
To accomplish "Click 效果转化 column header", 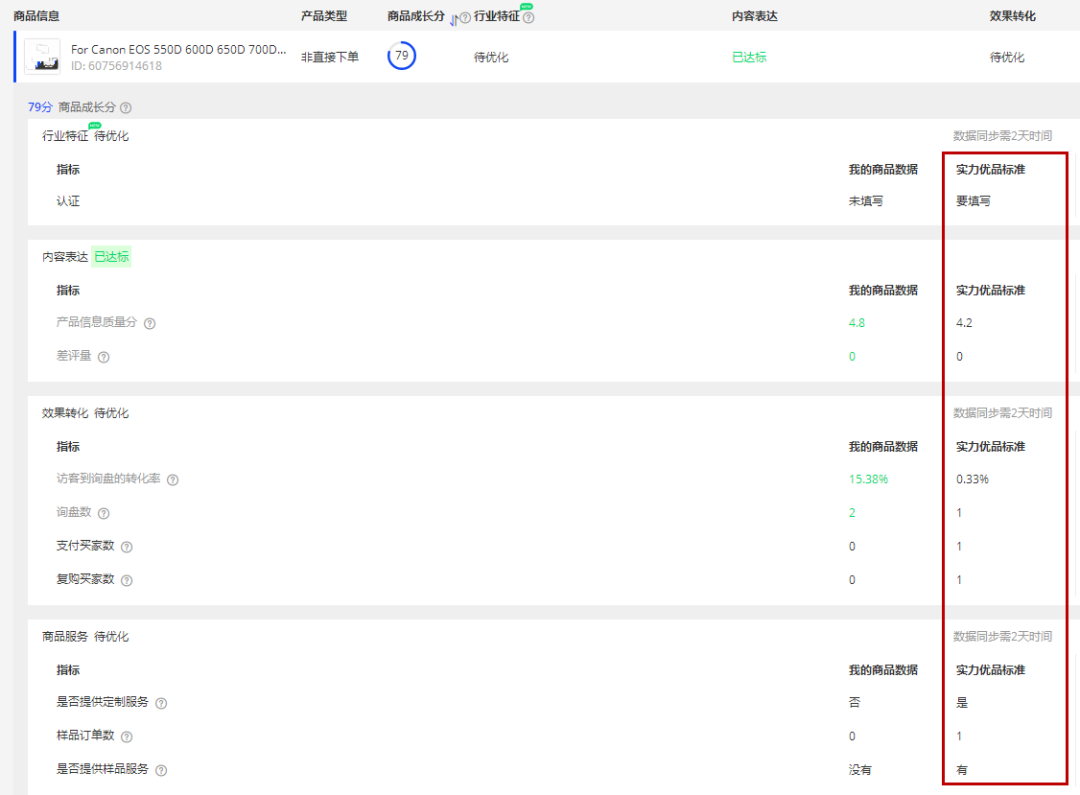I will tap(1012, 16).
